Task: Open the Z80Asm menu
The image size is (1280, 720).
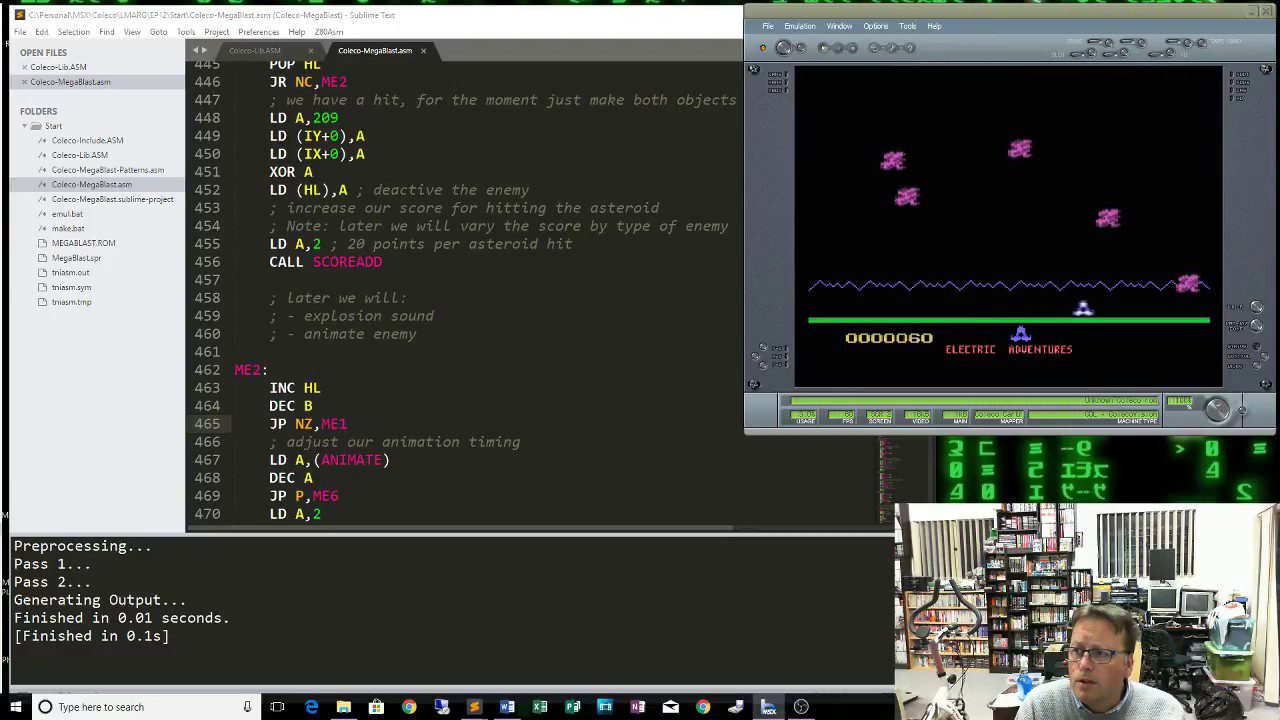Action: pos(329,32)
